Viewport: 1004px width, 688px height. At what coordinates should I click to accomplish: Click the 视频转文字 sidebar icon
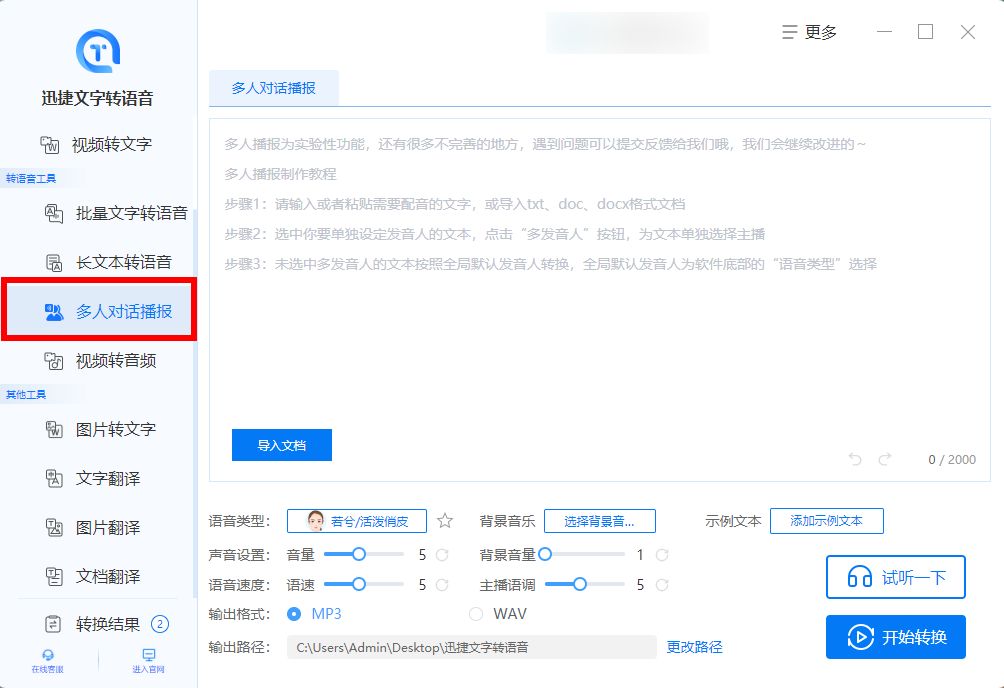50,145
